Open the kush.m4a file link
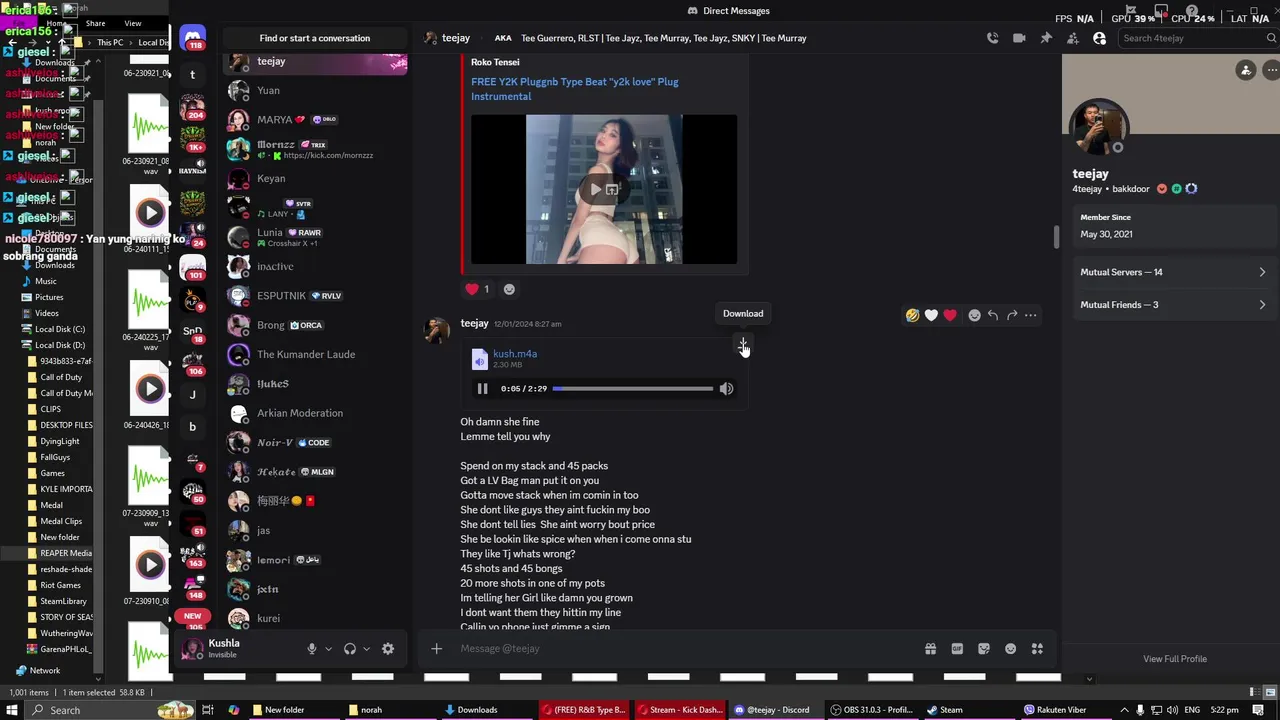1280x720 pixels. [x=515, y=354]
